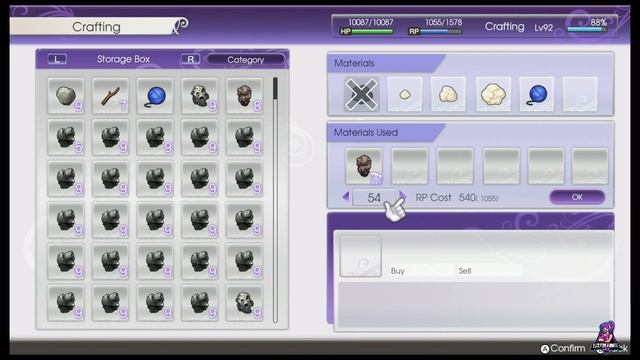Click the RP Cost 540 value

pyautogui.click(x=467, y=198)
